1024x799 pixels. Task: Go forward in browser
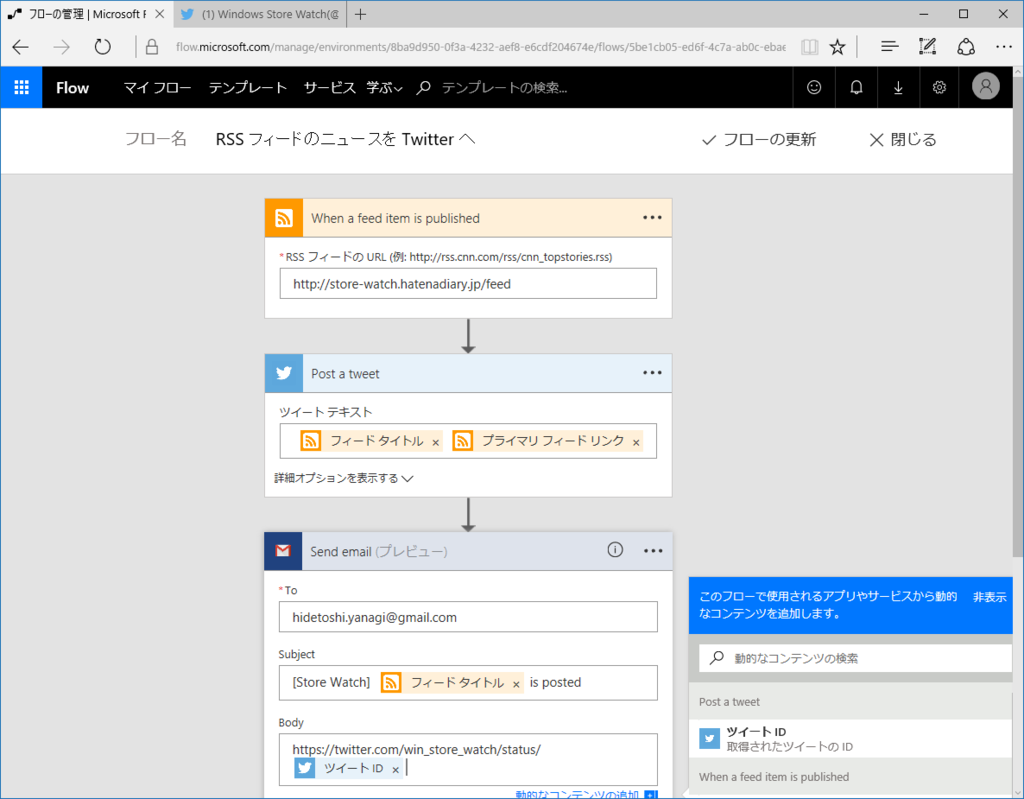[x=61, y=47]
